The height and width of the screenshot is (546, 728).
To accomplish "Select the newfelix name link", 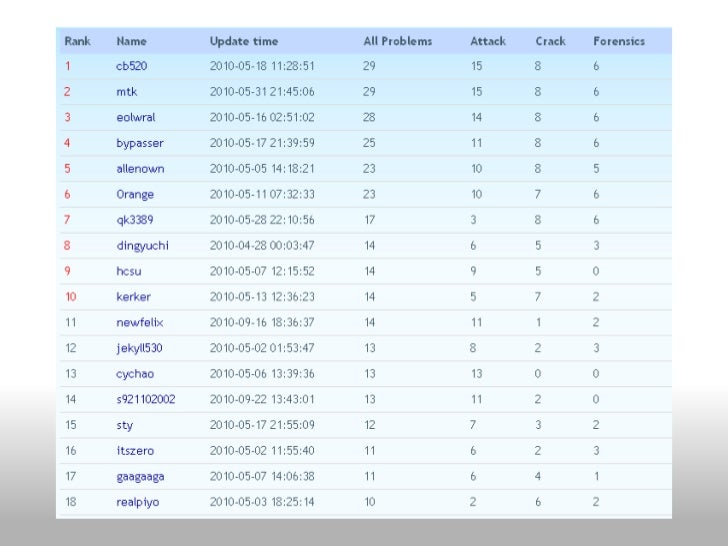I will click(139, 322).
